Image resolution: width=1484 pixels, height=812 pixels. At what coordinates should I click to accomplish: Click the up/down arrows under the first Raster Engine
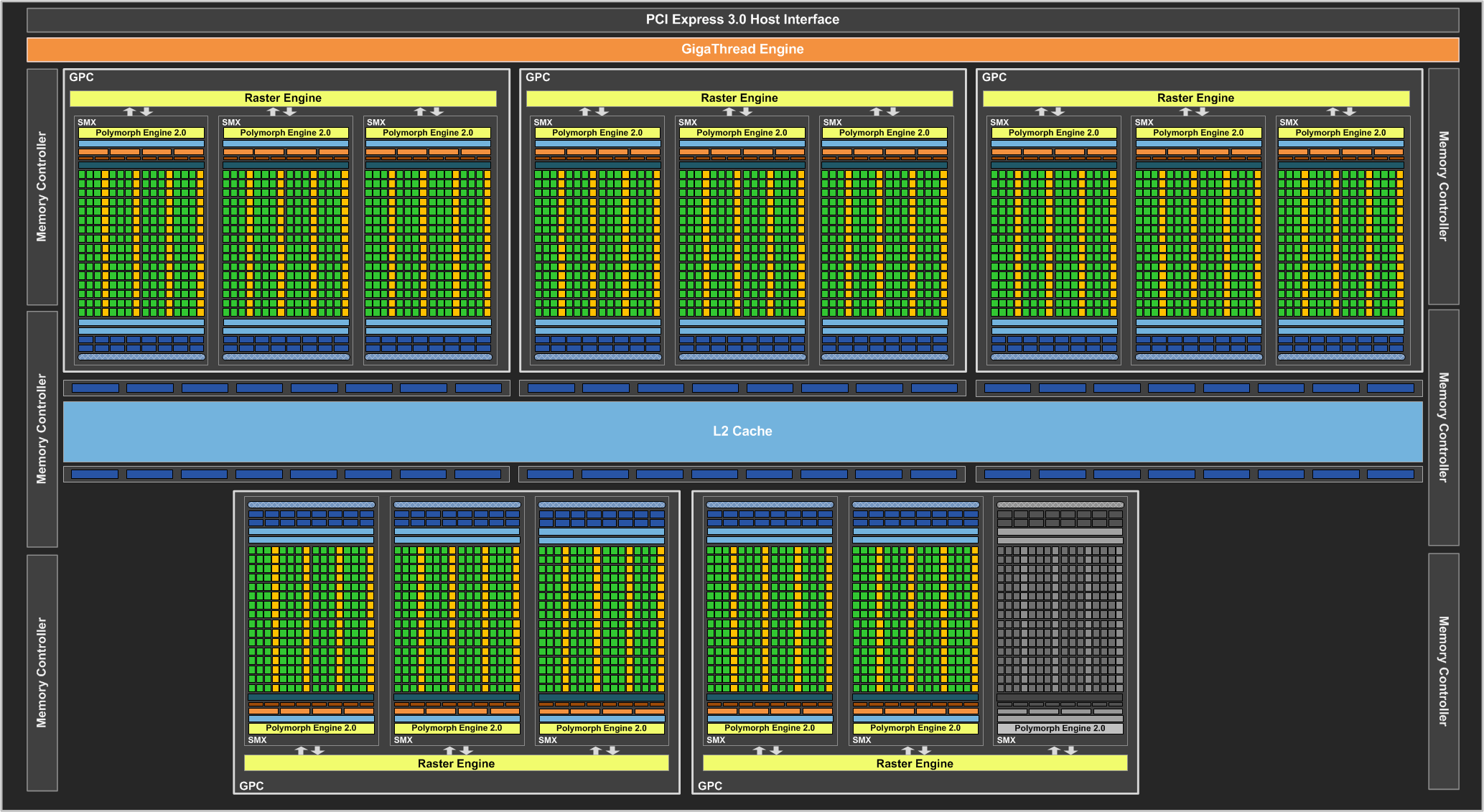coord(139,111)
